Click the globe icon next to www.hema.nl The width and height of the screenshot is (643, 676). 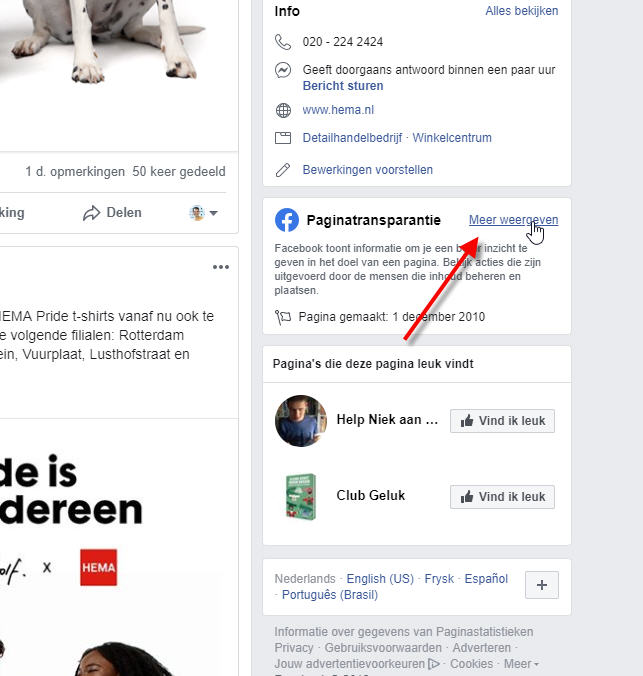point(283,110)
